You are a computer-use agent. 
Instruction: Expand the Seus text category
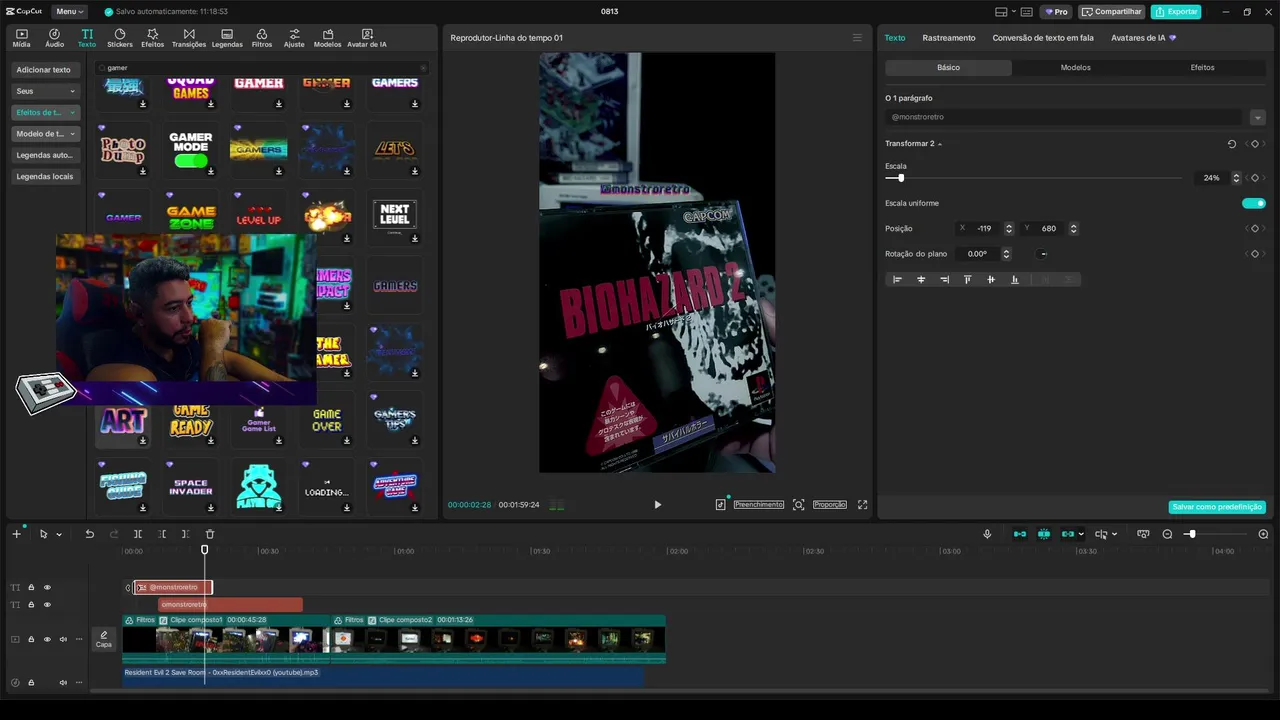point(46,91)
